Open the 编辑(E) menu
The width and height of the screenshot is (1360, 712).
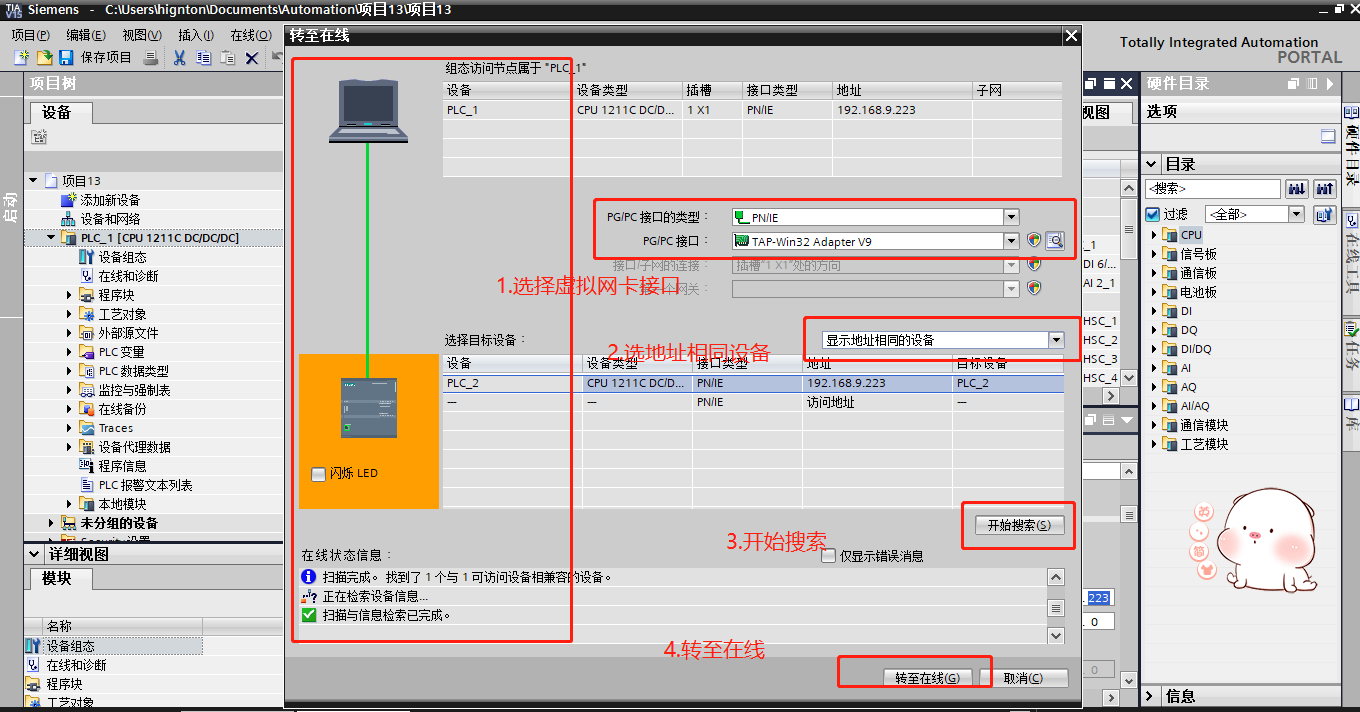tap(85, 35)
